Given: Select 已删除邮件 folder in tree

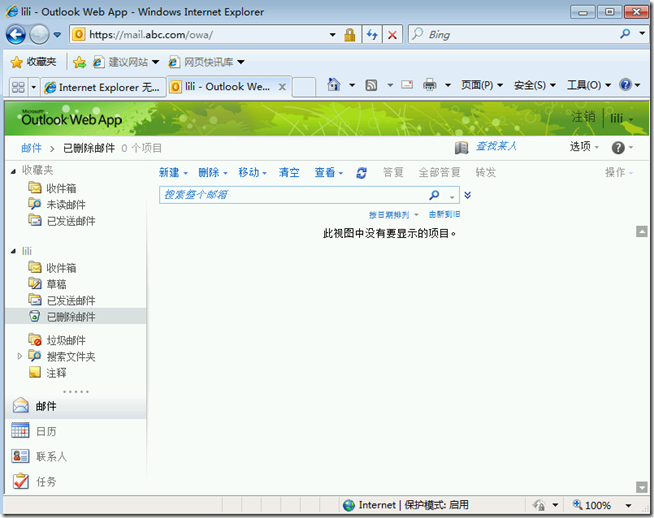Looking at the screenshot, I should point(76,317).
